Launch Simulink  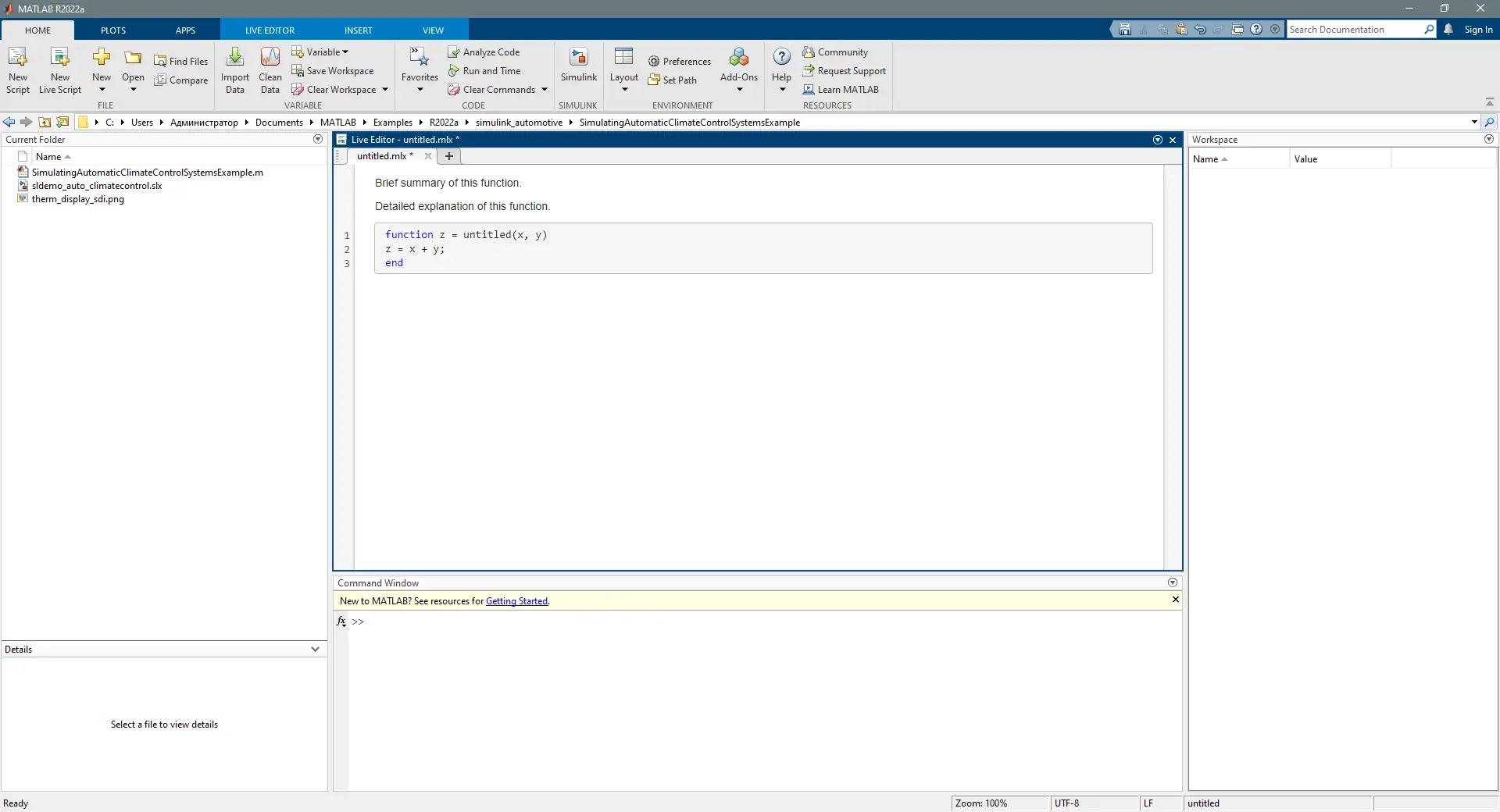[578, 65]
